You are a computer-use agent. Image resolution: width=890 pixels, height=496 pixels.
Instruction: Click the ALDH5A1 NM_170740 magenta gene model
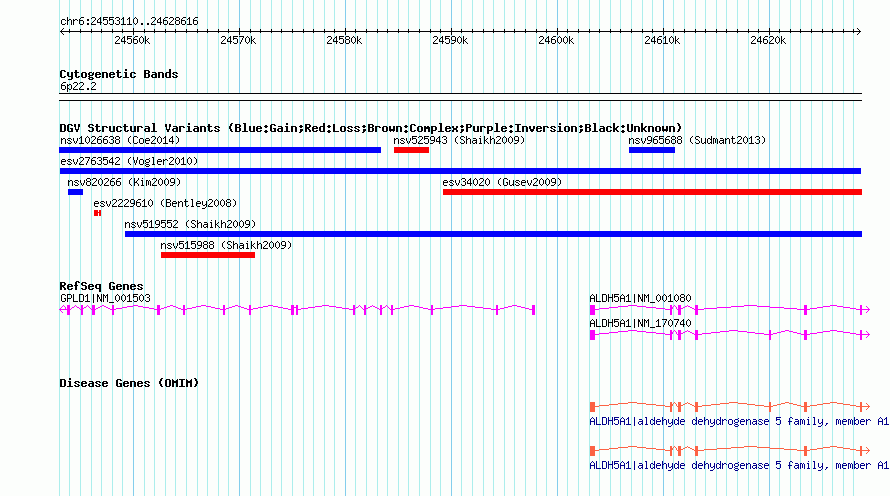[x=730, y=334]
